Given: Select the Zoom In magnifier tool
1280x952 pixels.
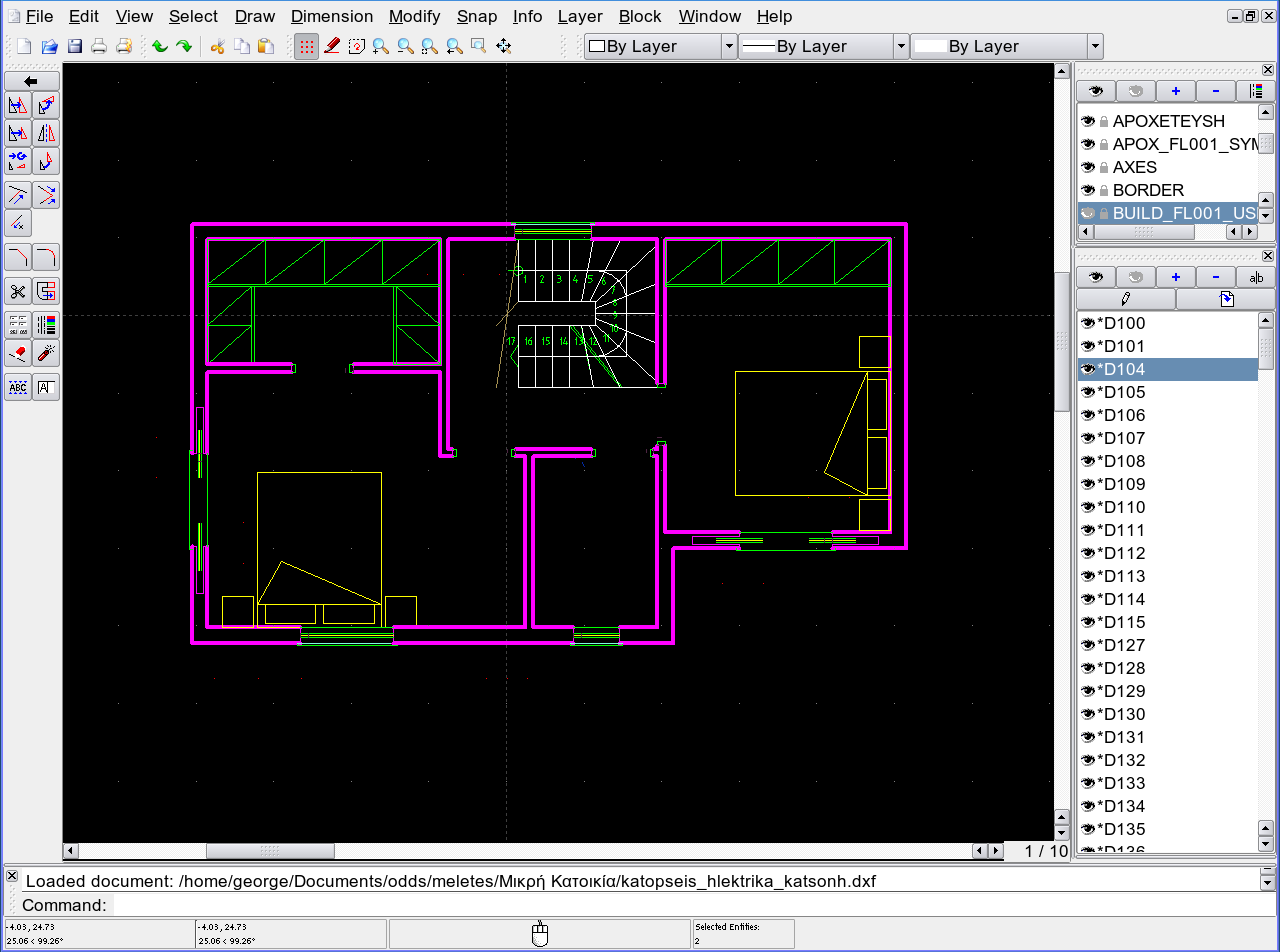Looking at the screenshot, I should (x=381, y=46).
